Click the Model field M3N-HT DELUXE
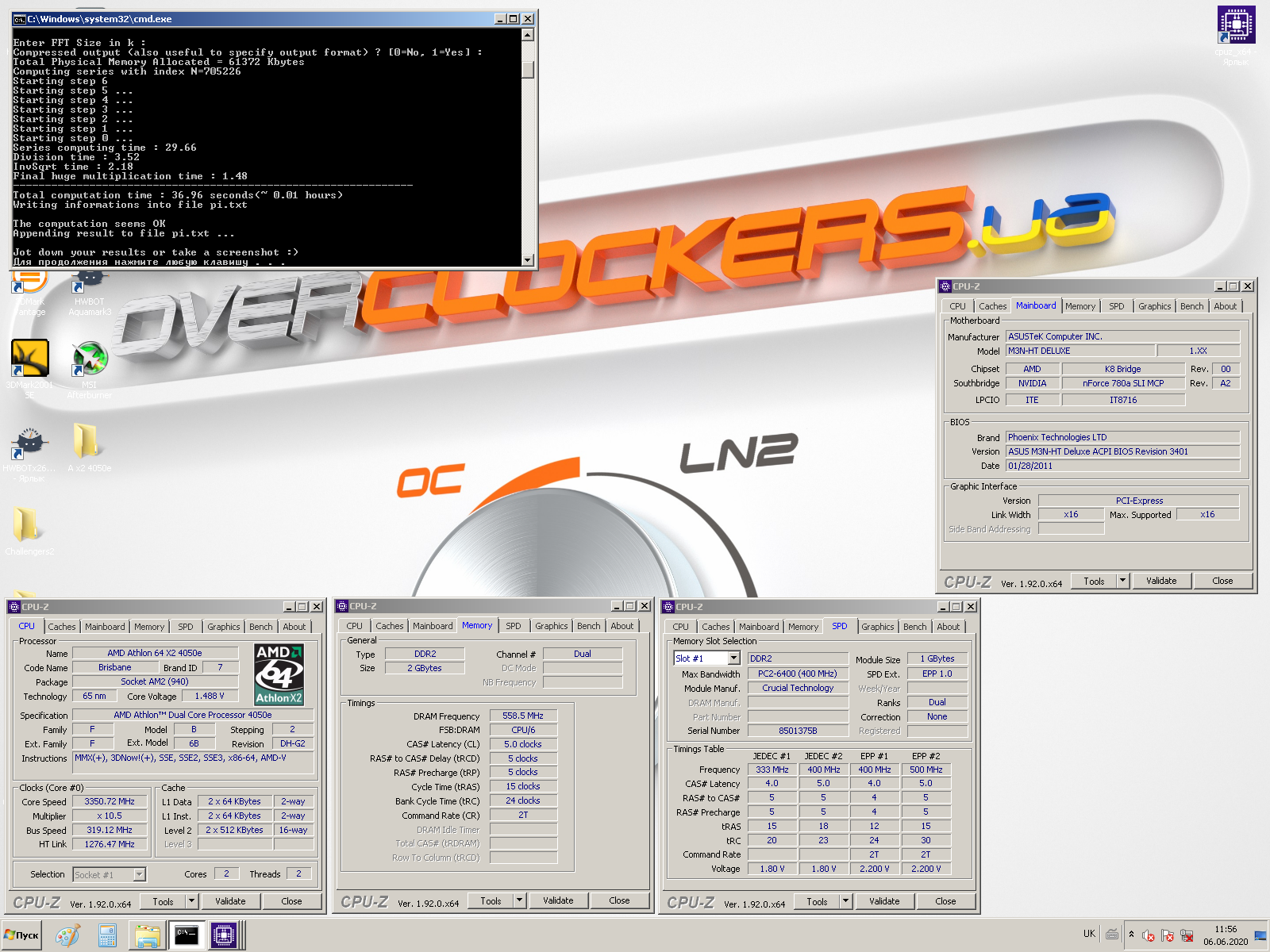 click(x=1079, y=351)
